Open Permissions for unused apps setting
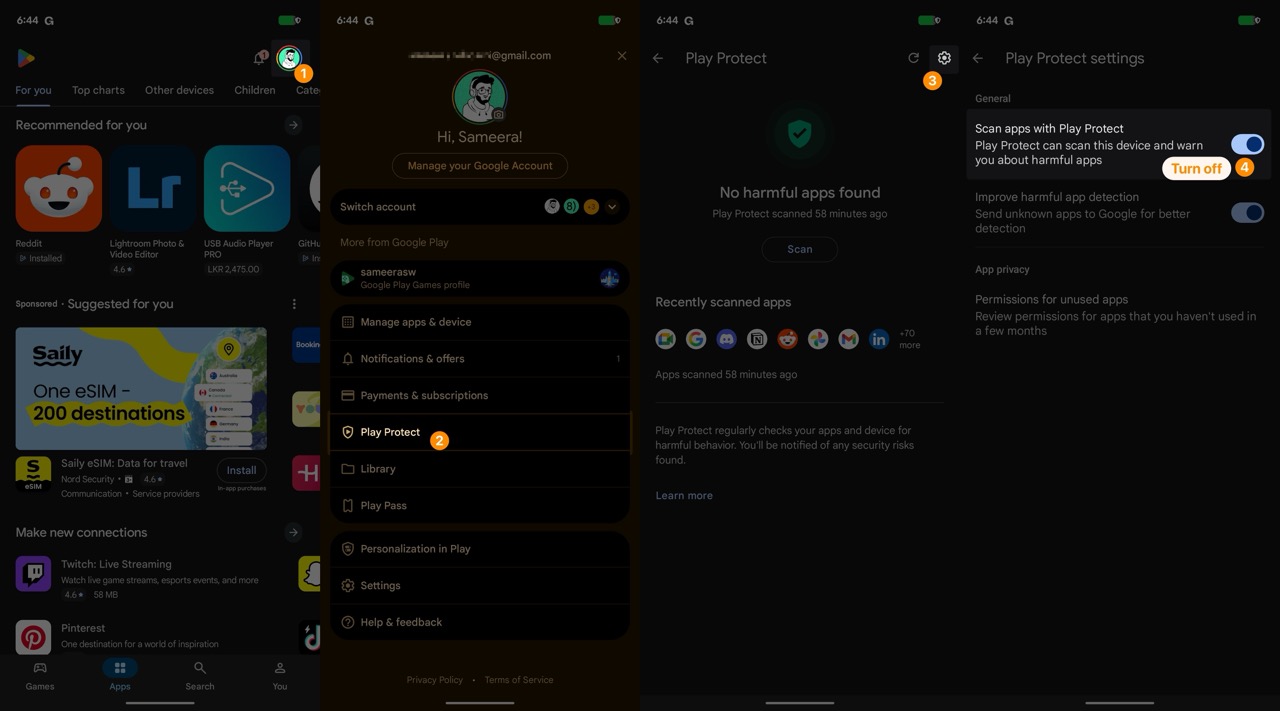The image size is (1280, 711). [x=1120, y=314]
